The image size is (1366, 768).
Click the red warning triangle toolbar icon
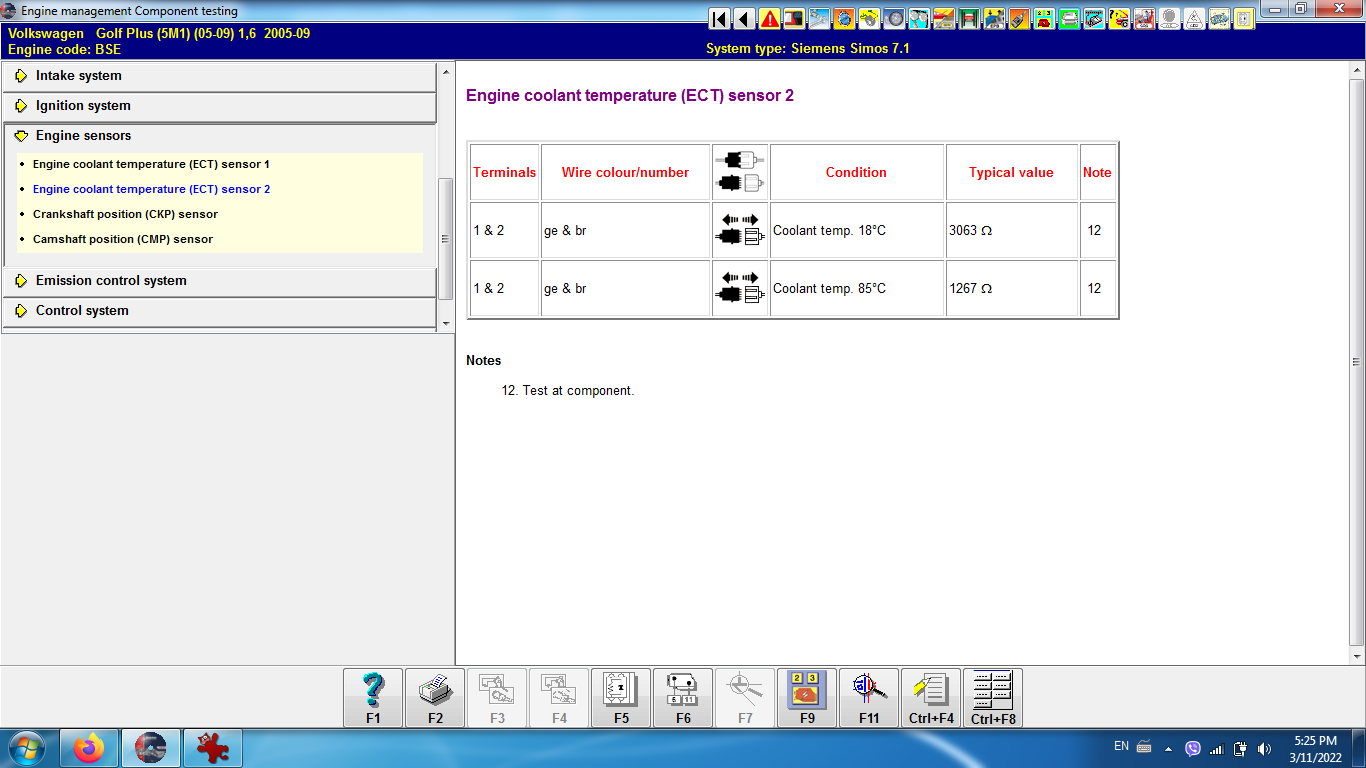point(769,18)
